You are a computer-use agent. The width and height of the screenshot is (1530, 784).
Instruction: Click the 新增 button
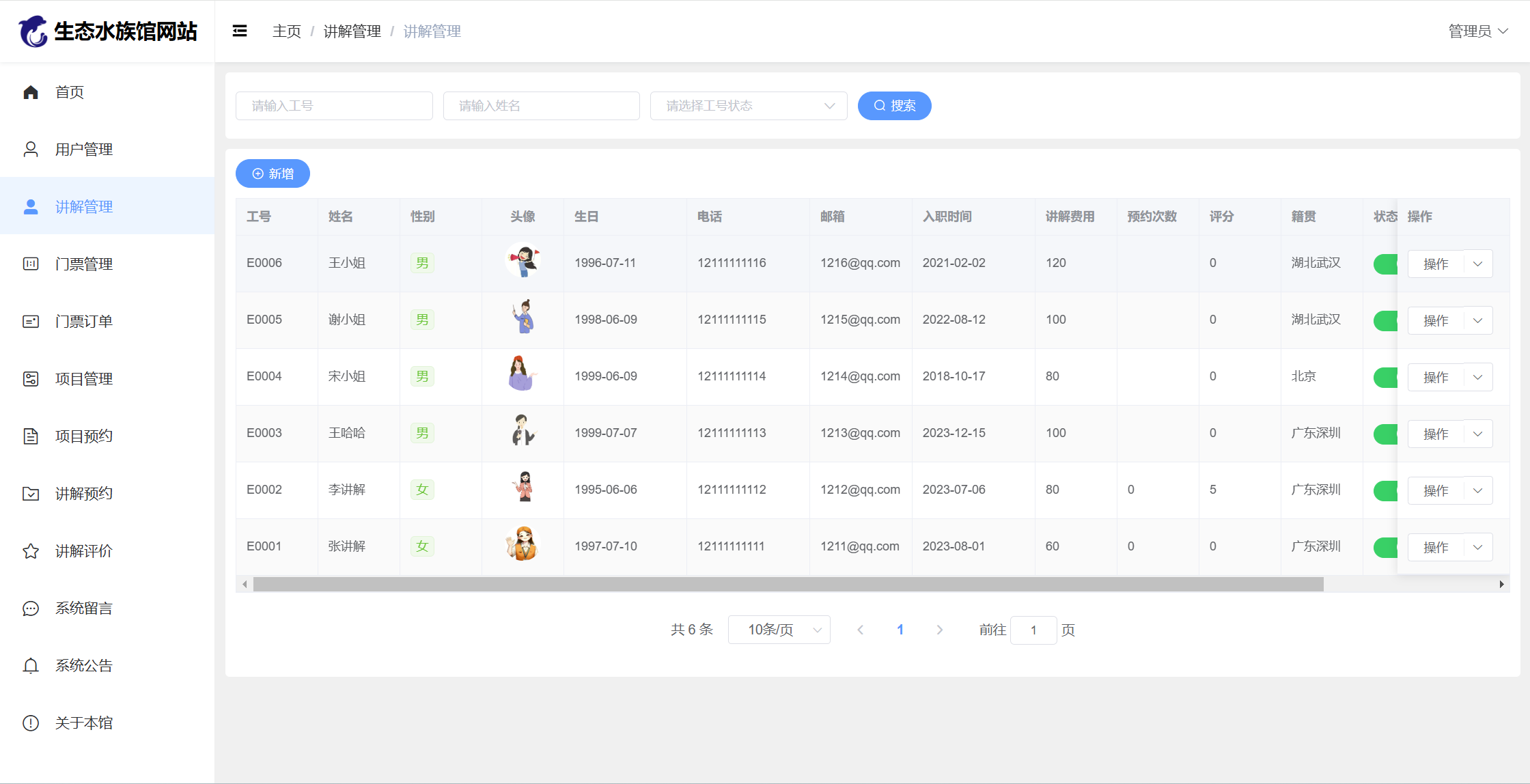coord(273,173)
